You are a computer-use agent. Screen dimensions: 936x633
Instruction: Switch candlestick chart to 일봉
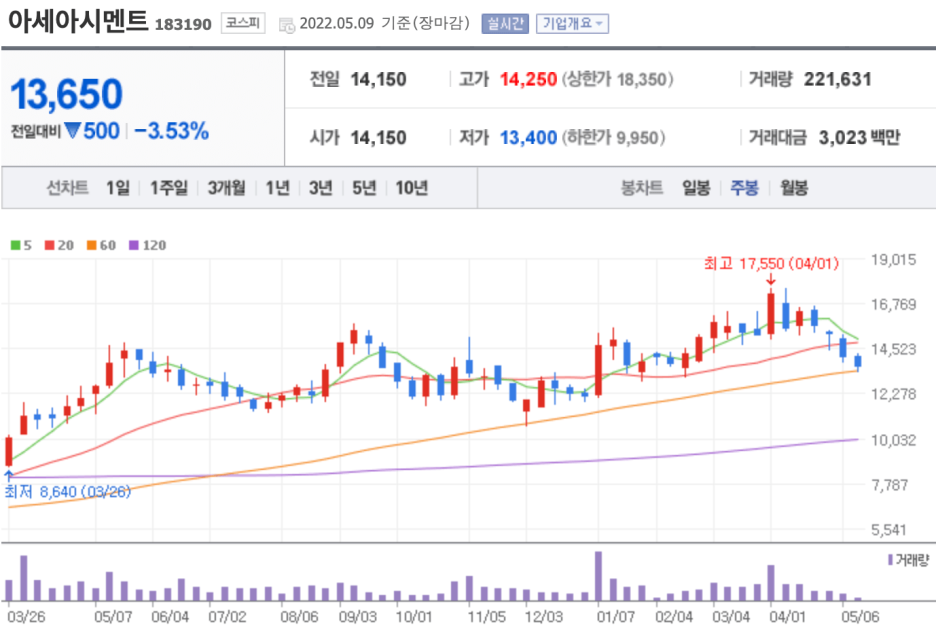click(696, 188)
